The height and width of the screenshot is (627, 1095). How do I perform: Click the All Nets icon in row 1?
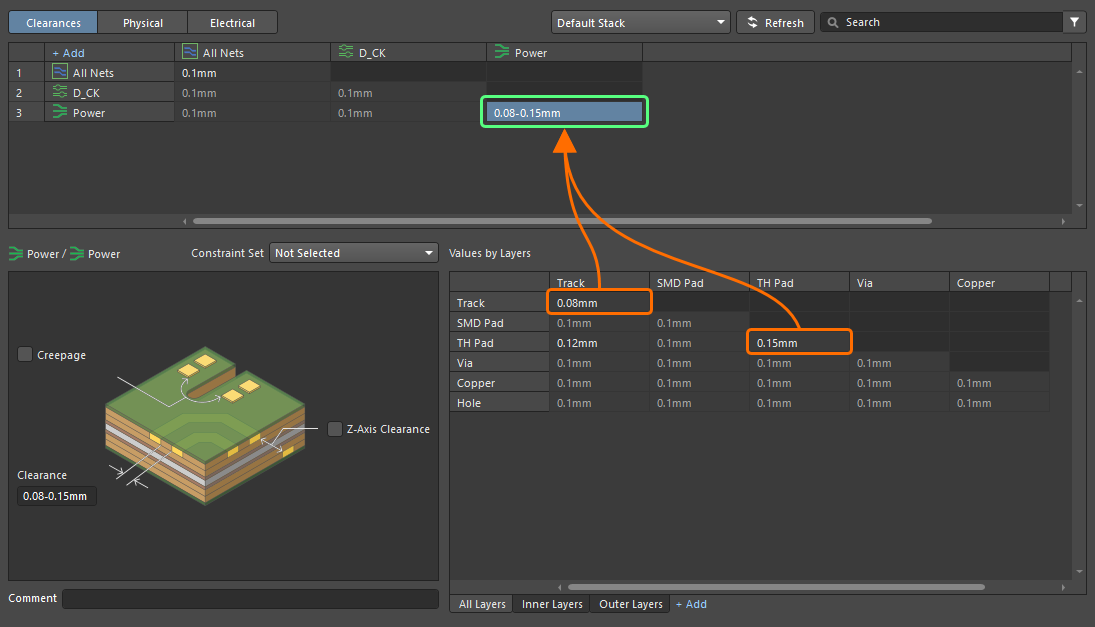[x=60, y=72]
